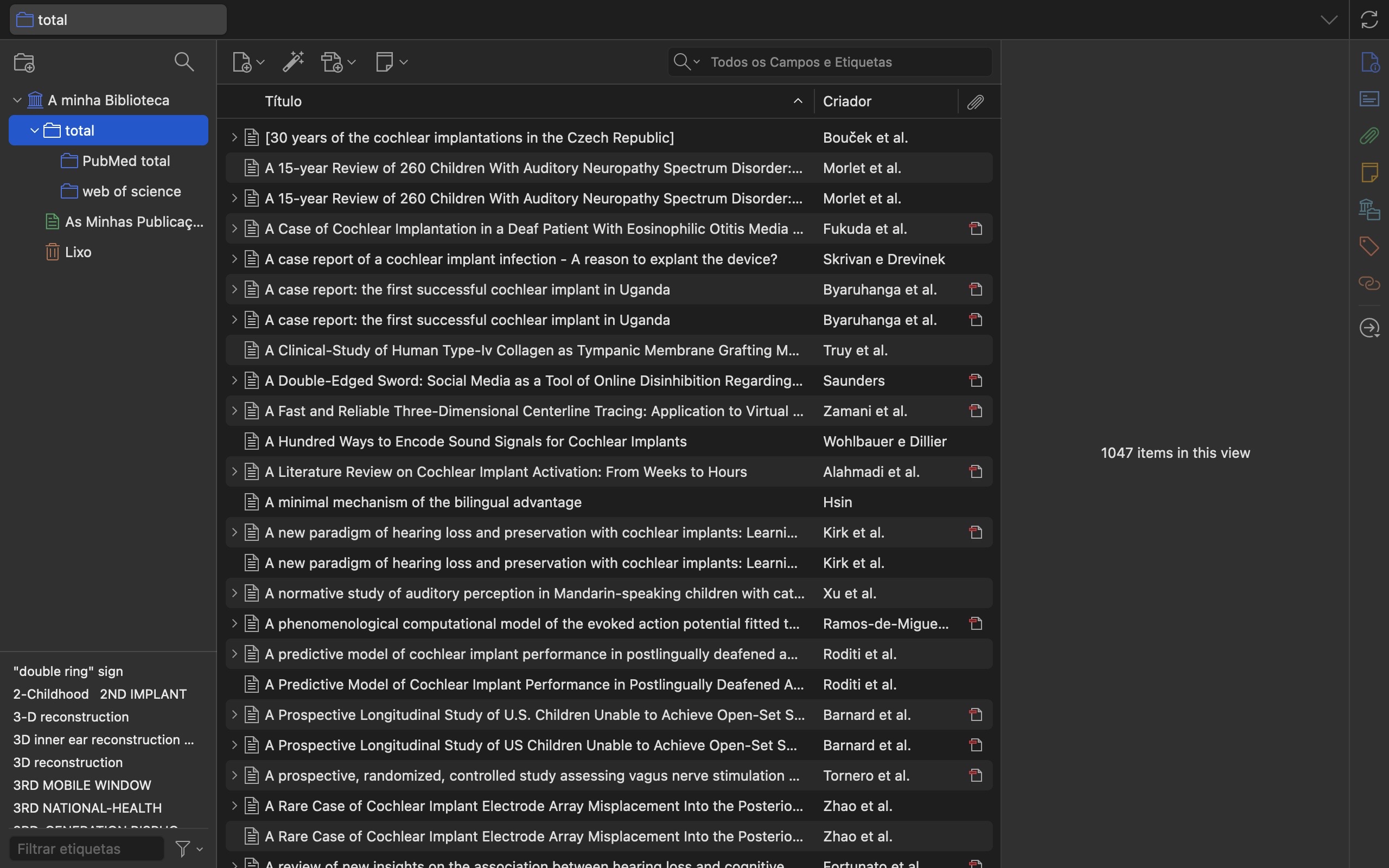Click the add item by identifier wand
This screenshot has height=868, width=1389.
[293, 61]
